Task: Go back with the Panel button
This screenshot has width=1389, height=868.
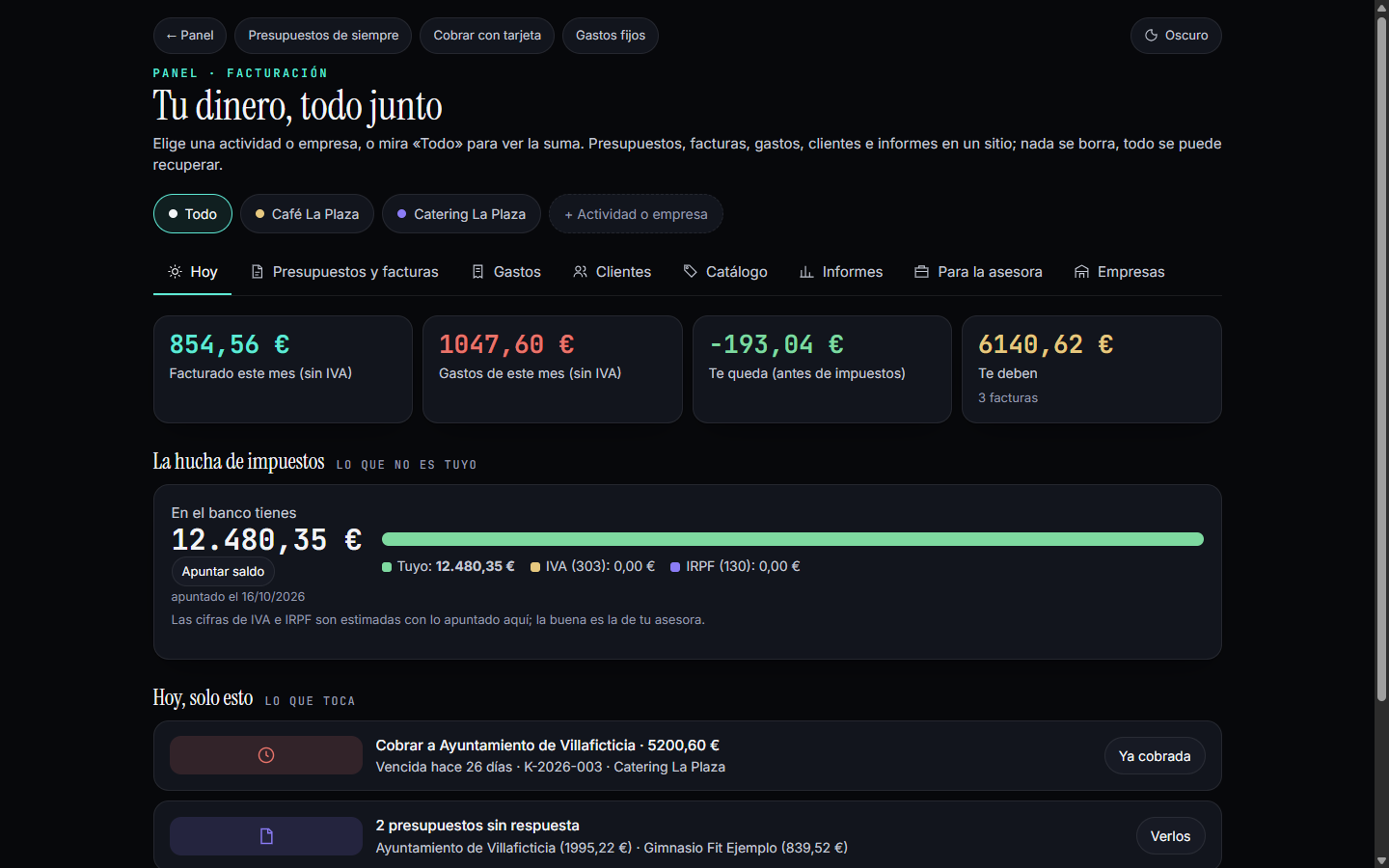Action: (190, 36)
